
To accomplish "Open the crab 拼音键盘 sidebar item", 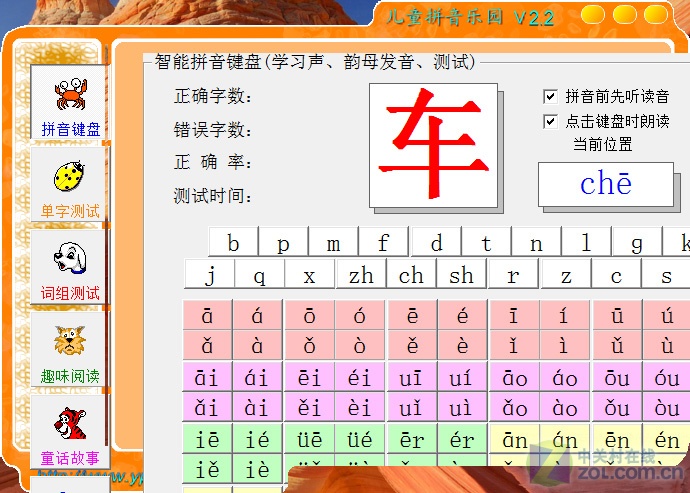I will click(x=68, y=102).
